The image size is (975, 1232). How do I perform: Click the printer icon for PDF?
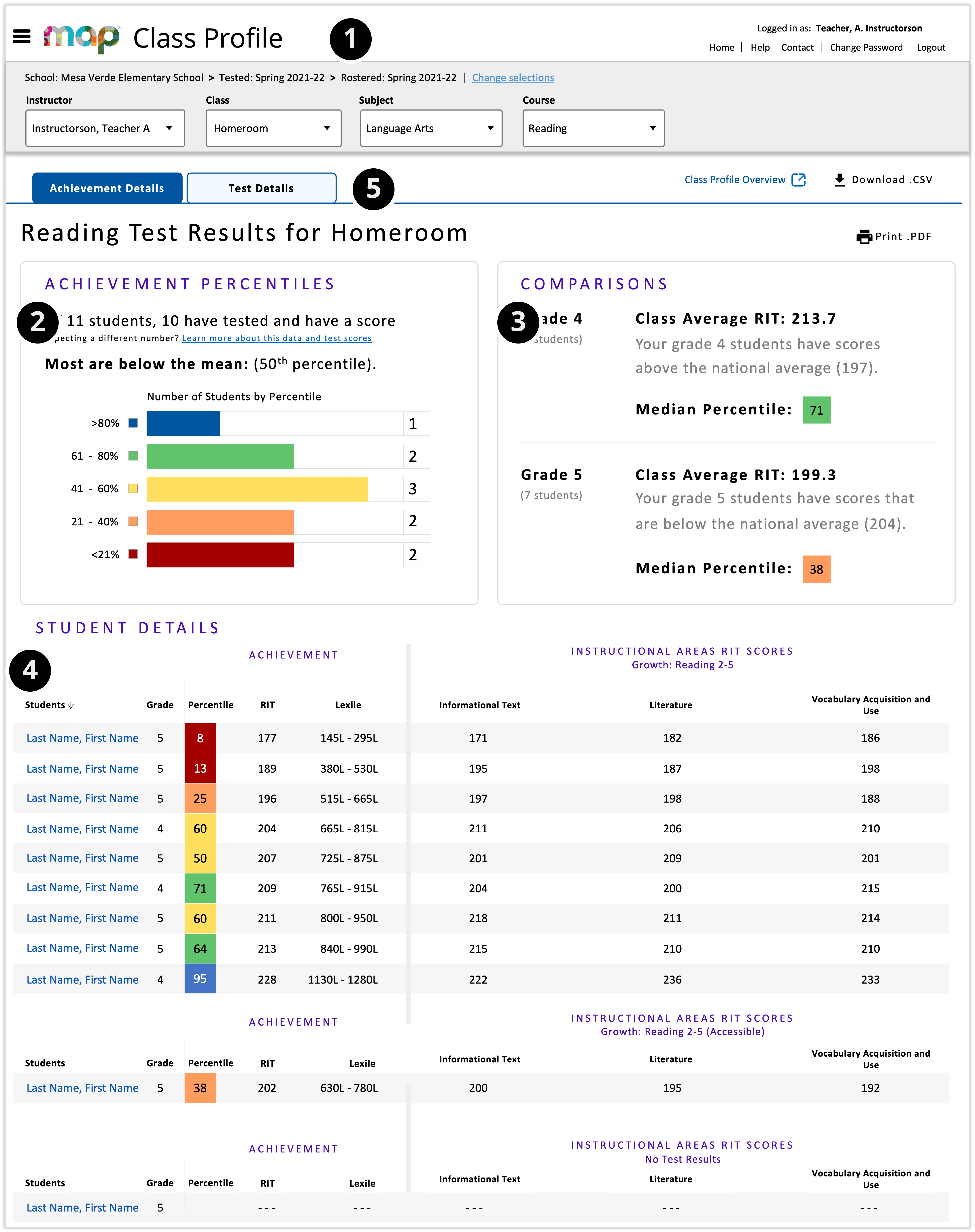(864, 237)
